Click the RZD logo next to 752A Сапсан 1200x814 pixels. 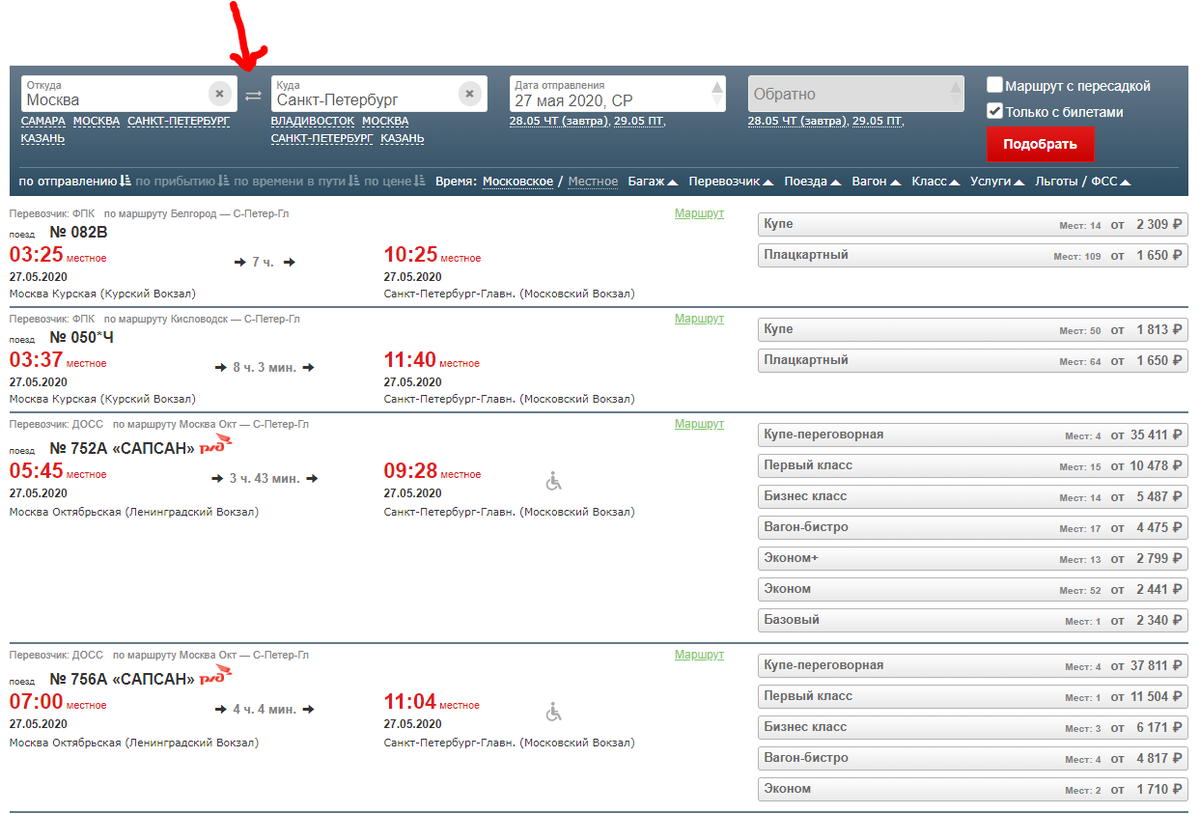click(x=217, y=445)
